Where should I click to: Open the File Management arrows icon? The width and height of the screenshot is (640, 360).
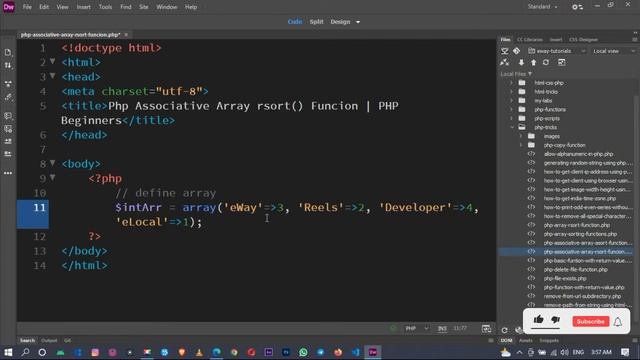pos(8,65)
